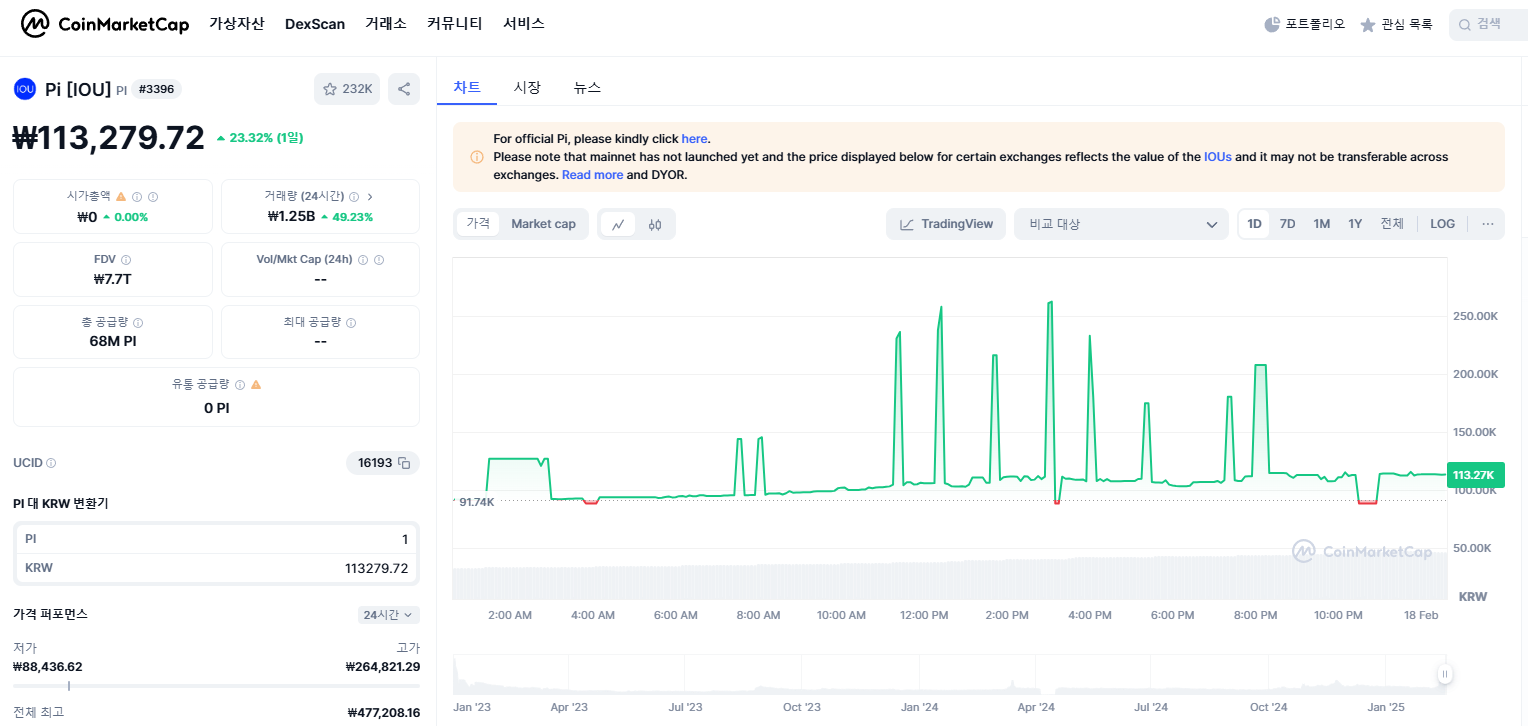Image resolution: width=1528 pixels, height=726 pixels.
Task: Click the magnifier icon in search box
Action: [x=1465, y=24]
